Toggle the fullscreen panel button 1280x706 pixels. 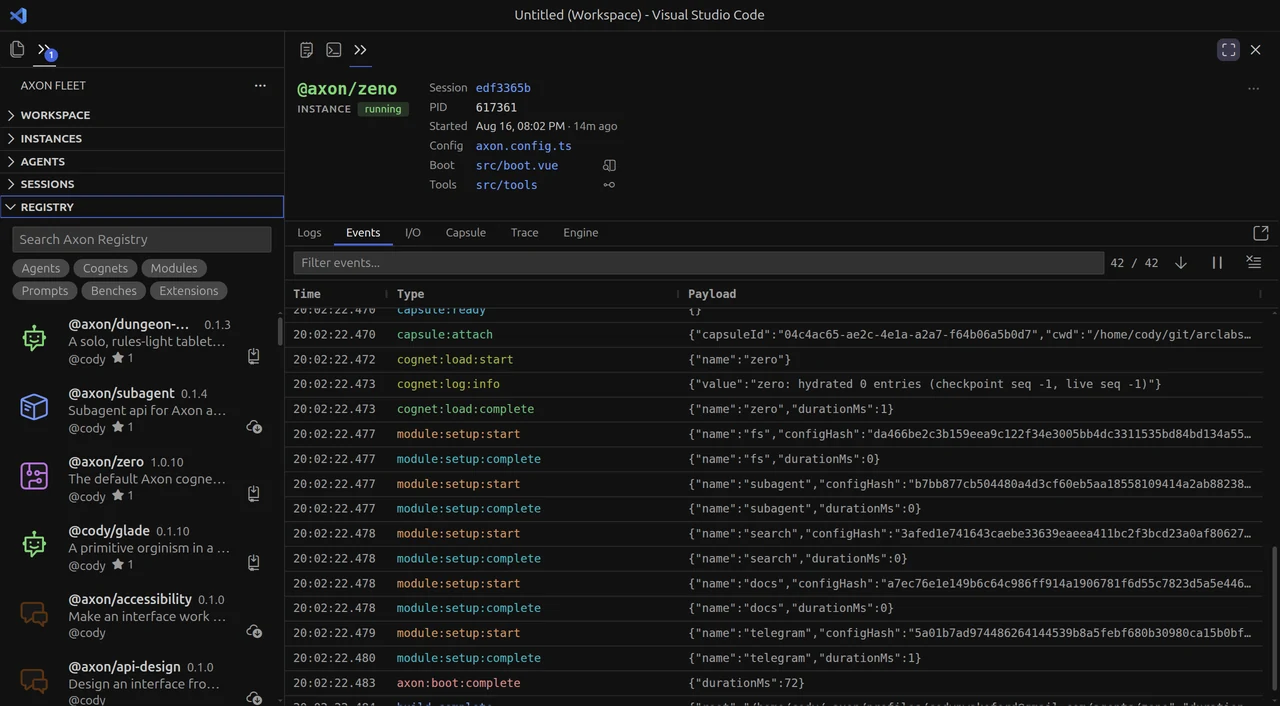tap(1229, 50)
